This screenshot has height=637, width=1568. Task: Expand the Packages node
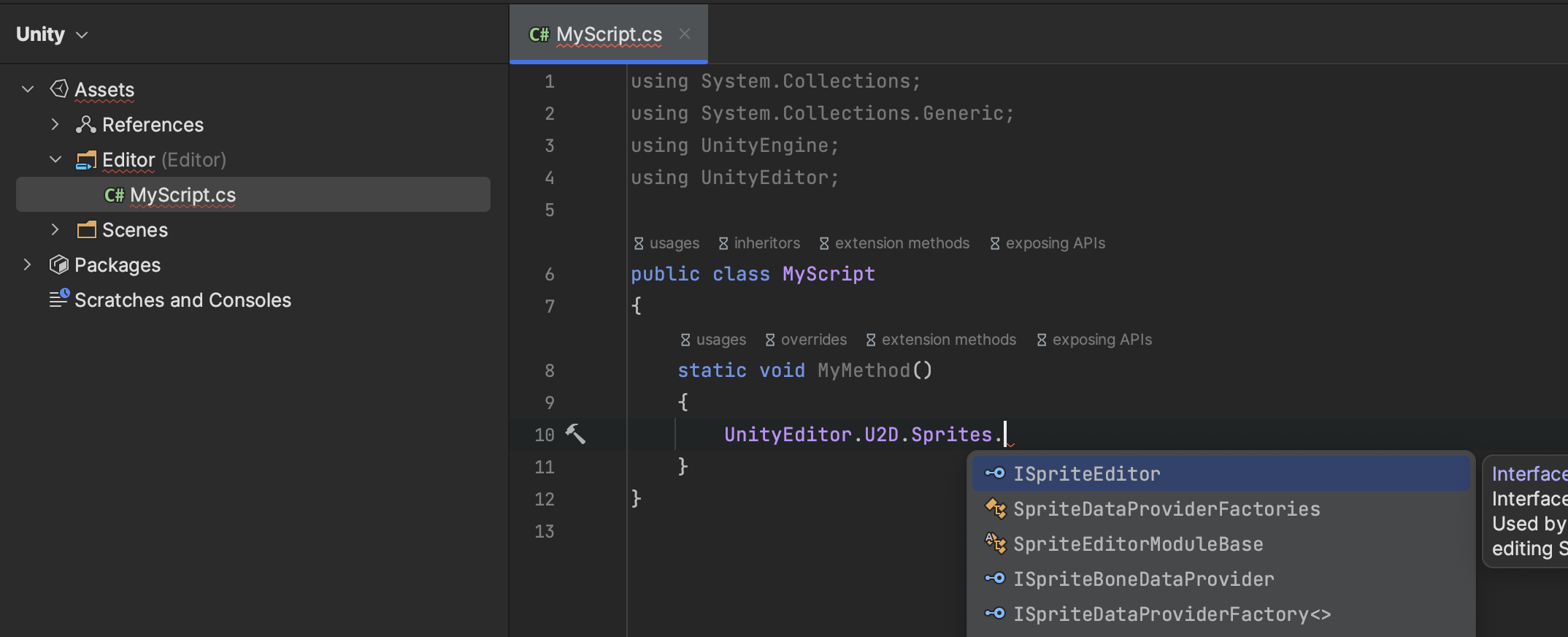tap(28, 264)
